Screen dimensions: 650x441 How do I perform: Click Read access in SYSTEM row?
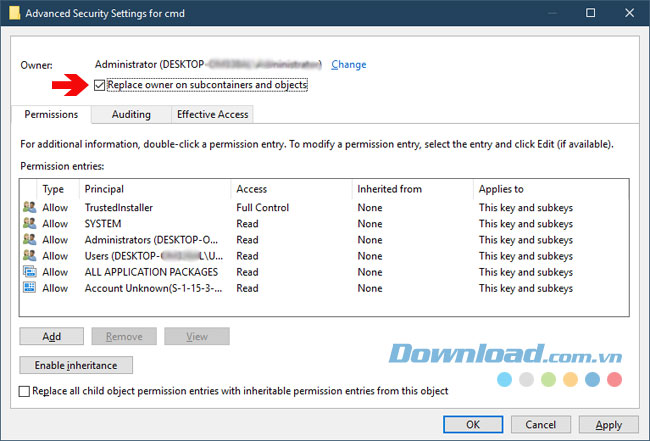tap(247, 223)
